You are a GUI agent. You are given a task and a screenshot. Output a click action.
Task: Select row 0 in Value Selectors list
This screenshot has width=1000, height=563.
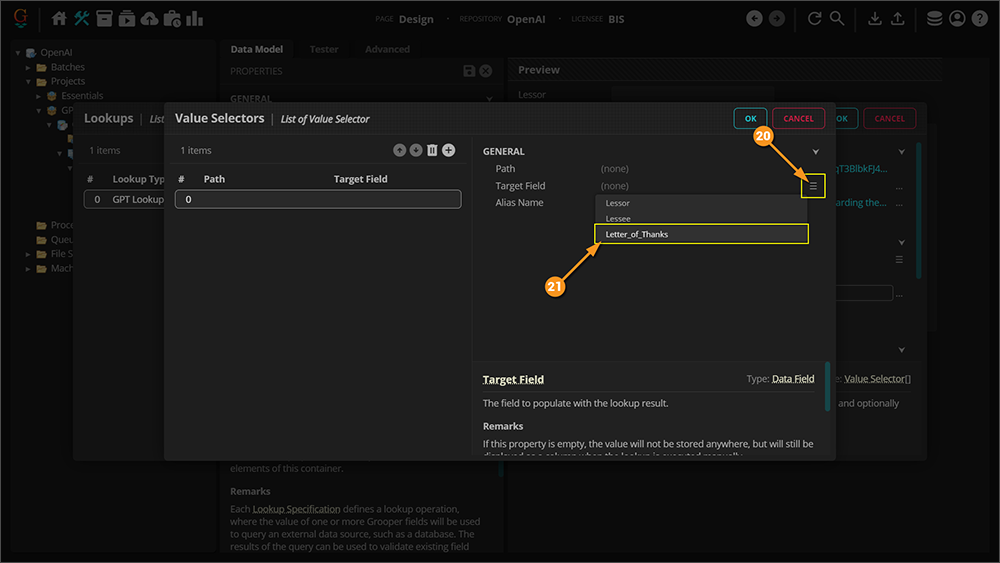pyautogui.click(x=317, y=199)
